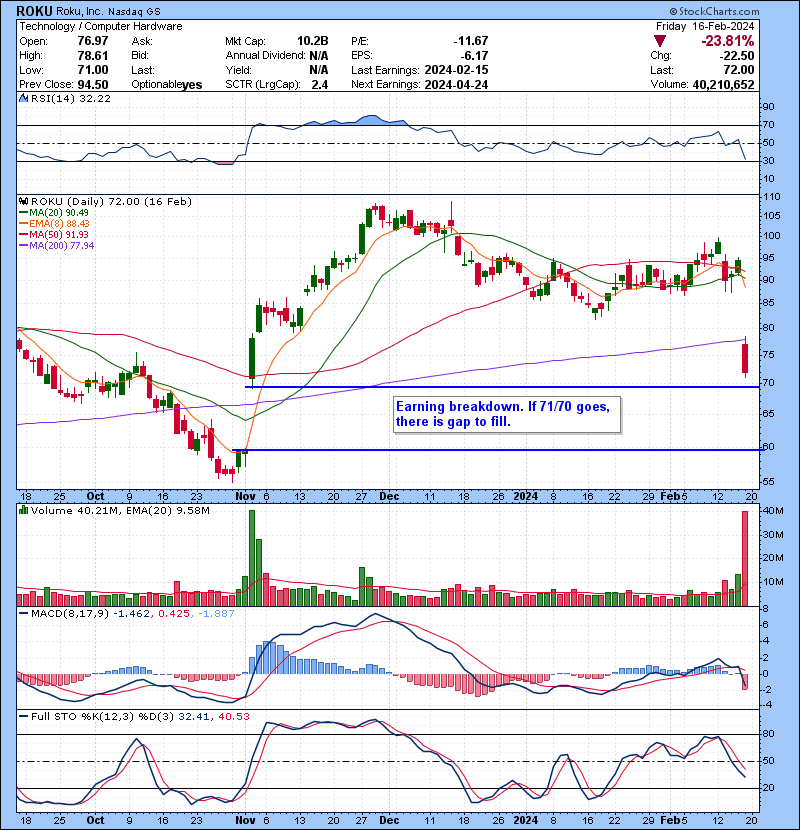Screen dimensions: 800x830
Task: Click the Chg value -22.50
Action: pyautogui.click(x=736, y=56)
